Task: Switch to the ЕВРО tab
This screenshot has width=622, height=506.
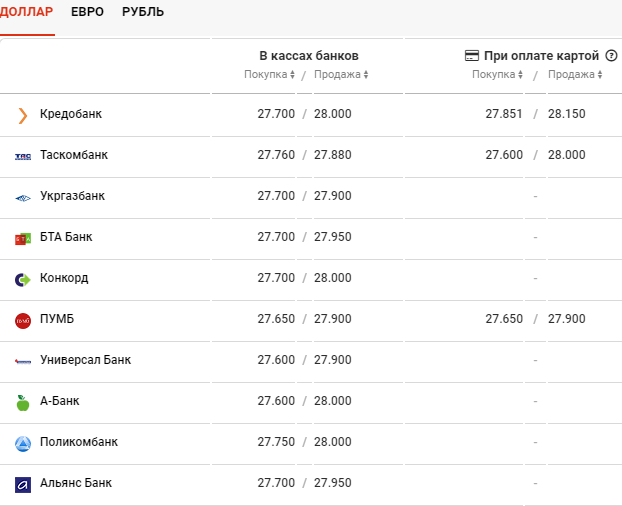Action: click(87, 12)
